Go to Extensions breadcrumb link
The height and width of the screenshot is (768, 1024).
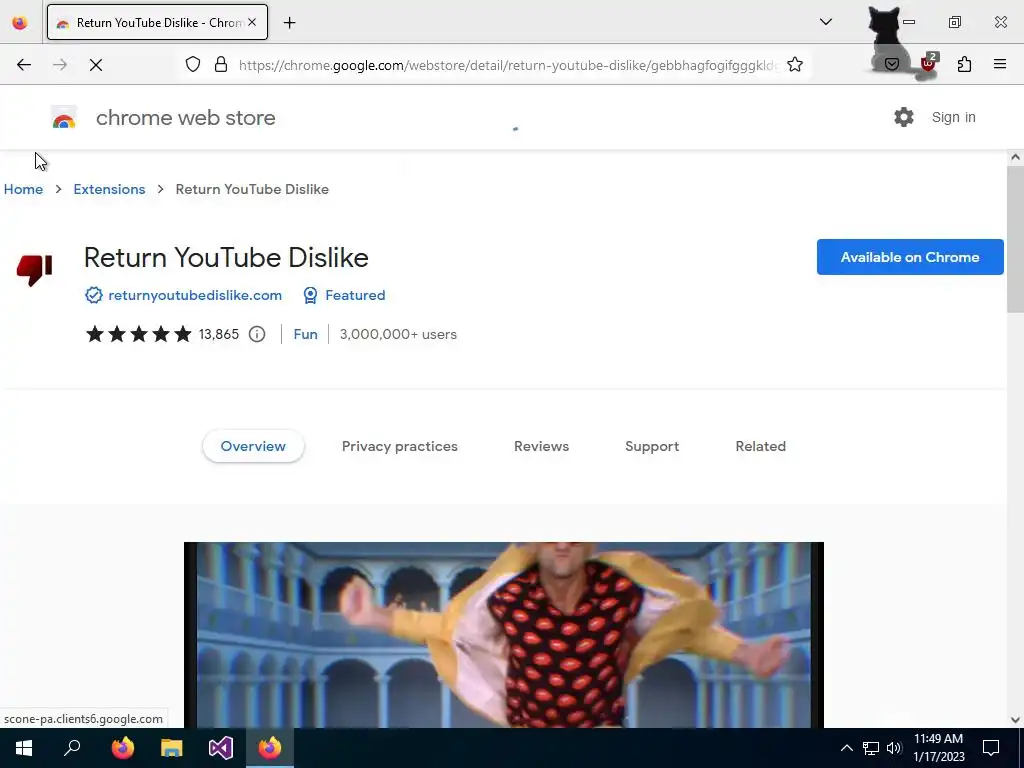tap(109, 189)
